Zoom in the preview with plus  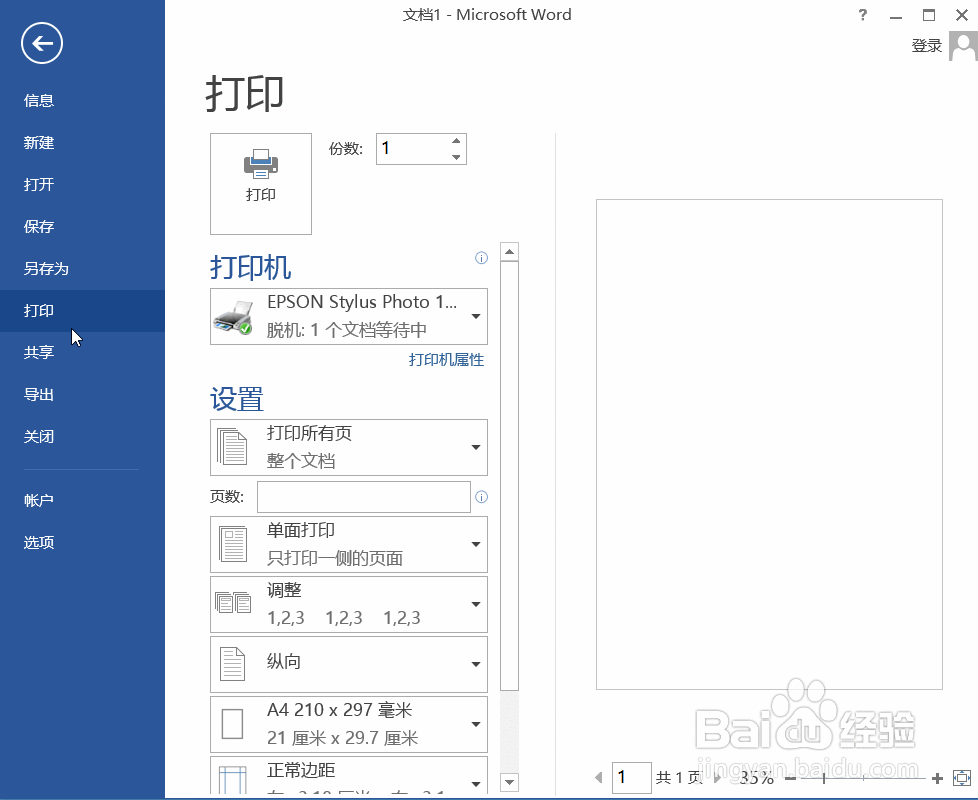point(937,778)
